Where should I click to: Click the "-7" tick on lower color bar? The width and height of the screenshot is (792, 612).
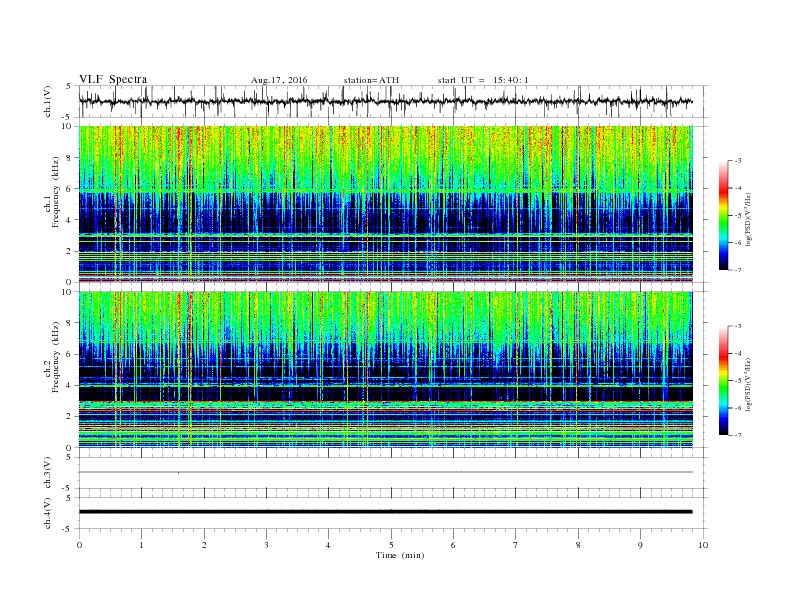(x=737, y=435)
